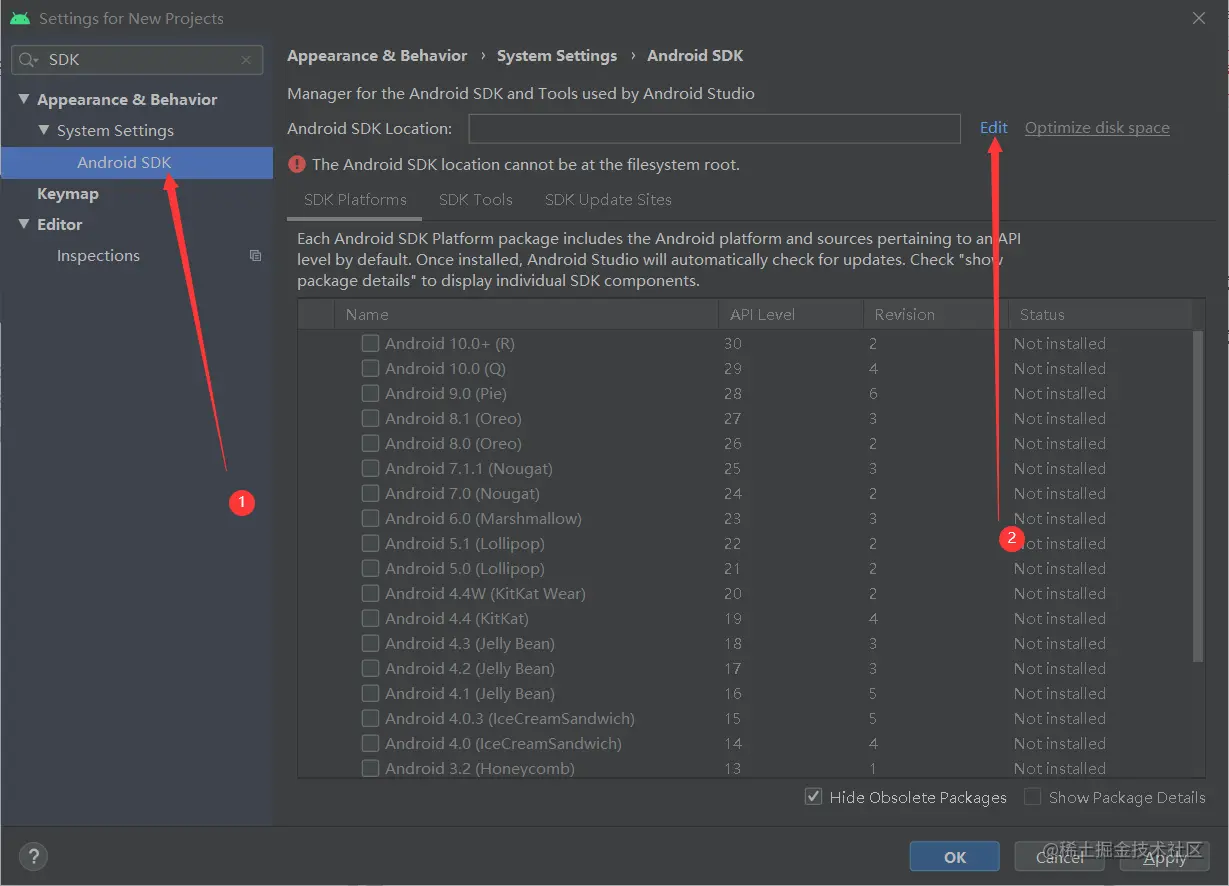The height and width of the screenshot is (886, 1229).
Task: Check the Android 4.0.3 (IceCreamSandwich) checkbox
Action: (370, 718)
